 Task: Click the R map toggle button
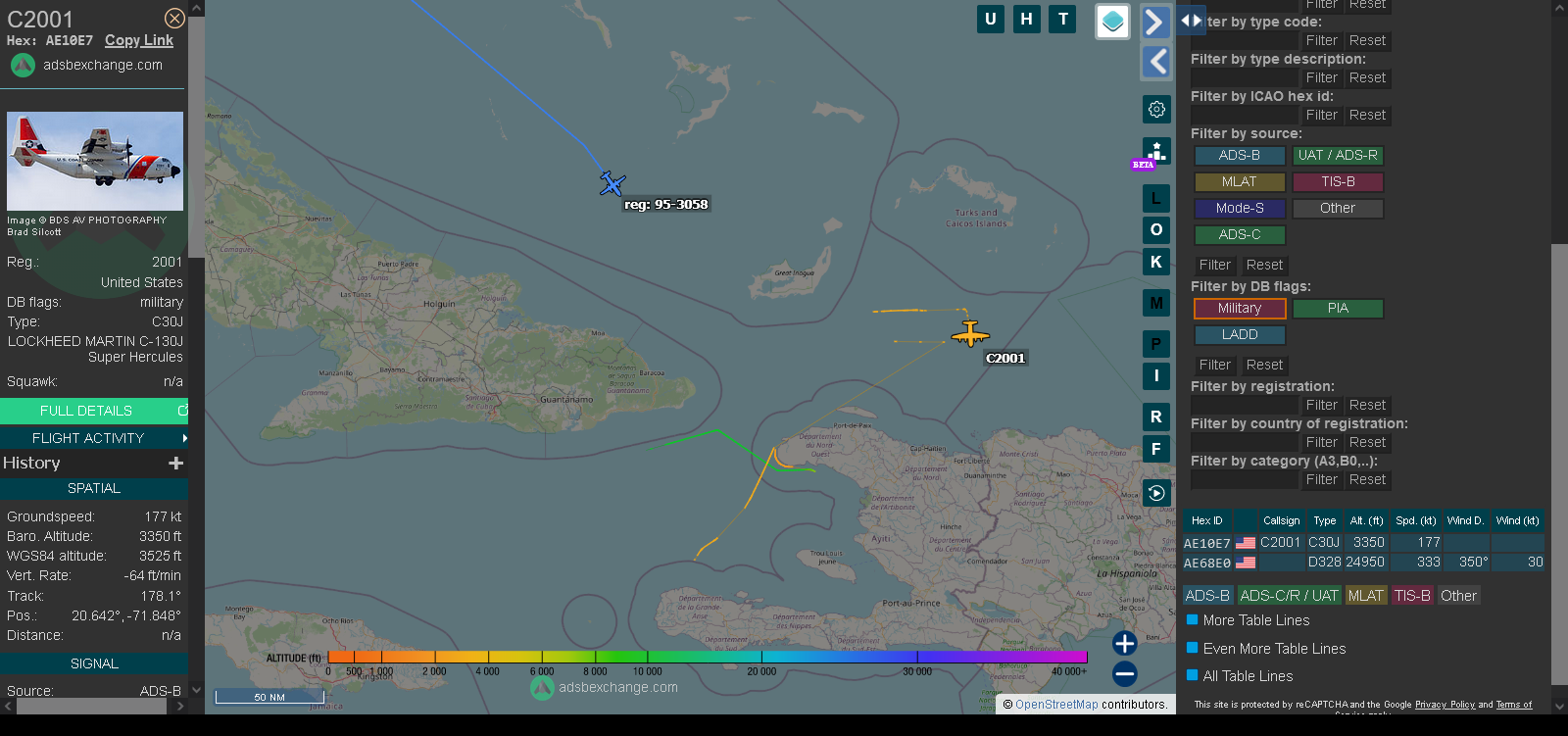point(1156,417)
